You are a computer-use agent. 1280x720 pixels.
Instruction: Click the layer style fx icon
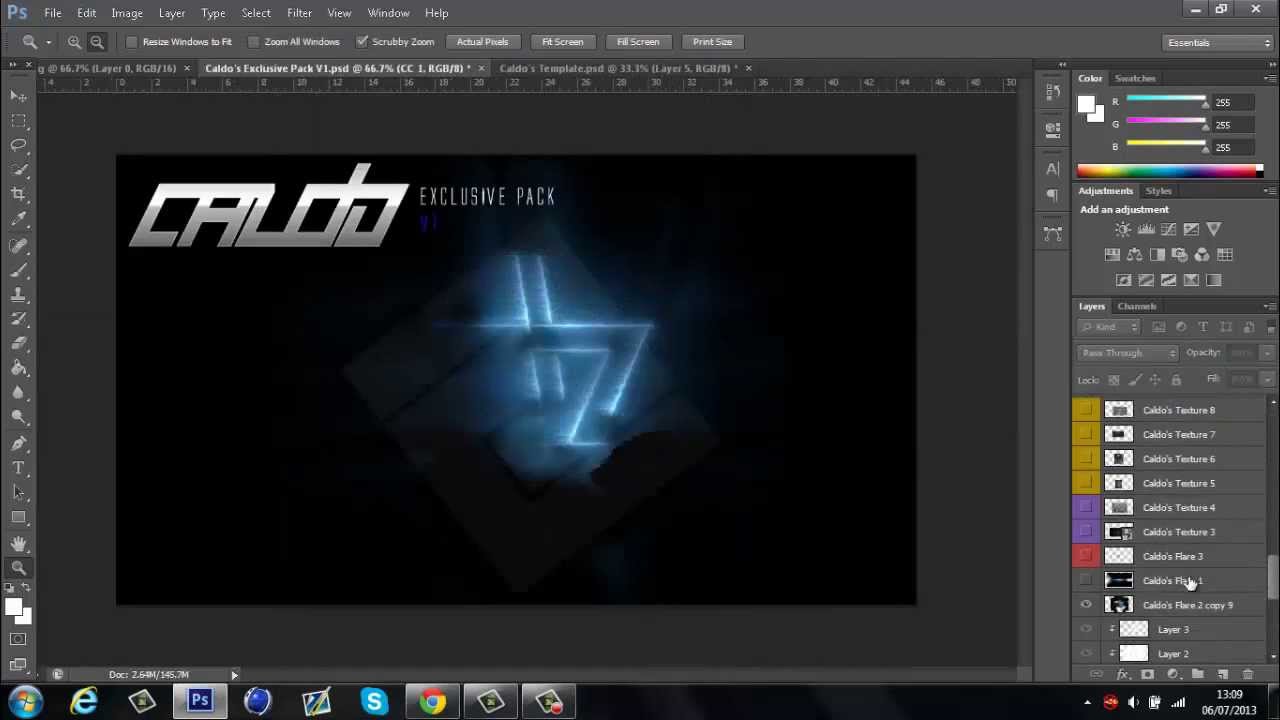[1122, 675]
